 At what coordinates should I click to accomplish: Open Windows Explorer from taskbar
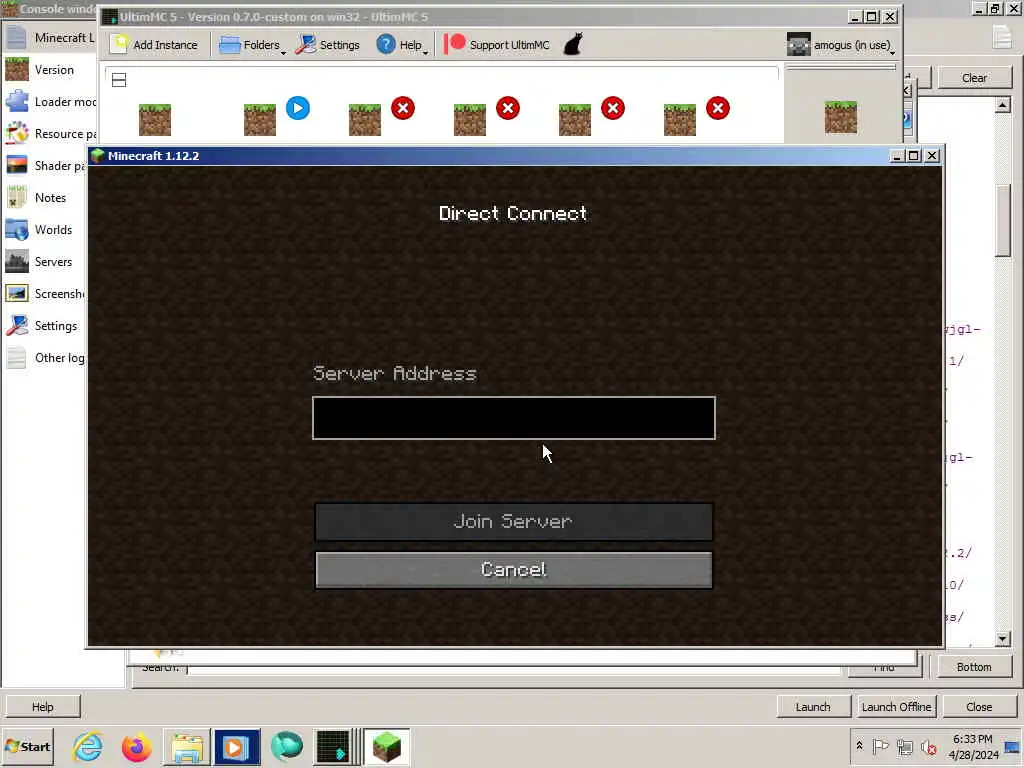[x=187, y=746]
